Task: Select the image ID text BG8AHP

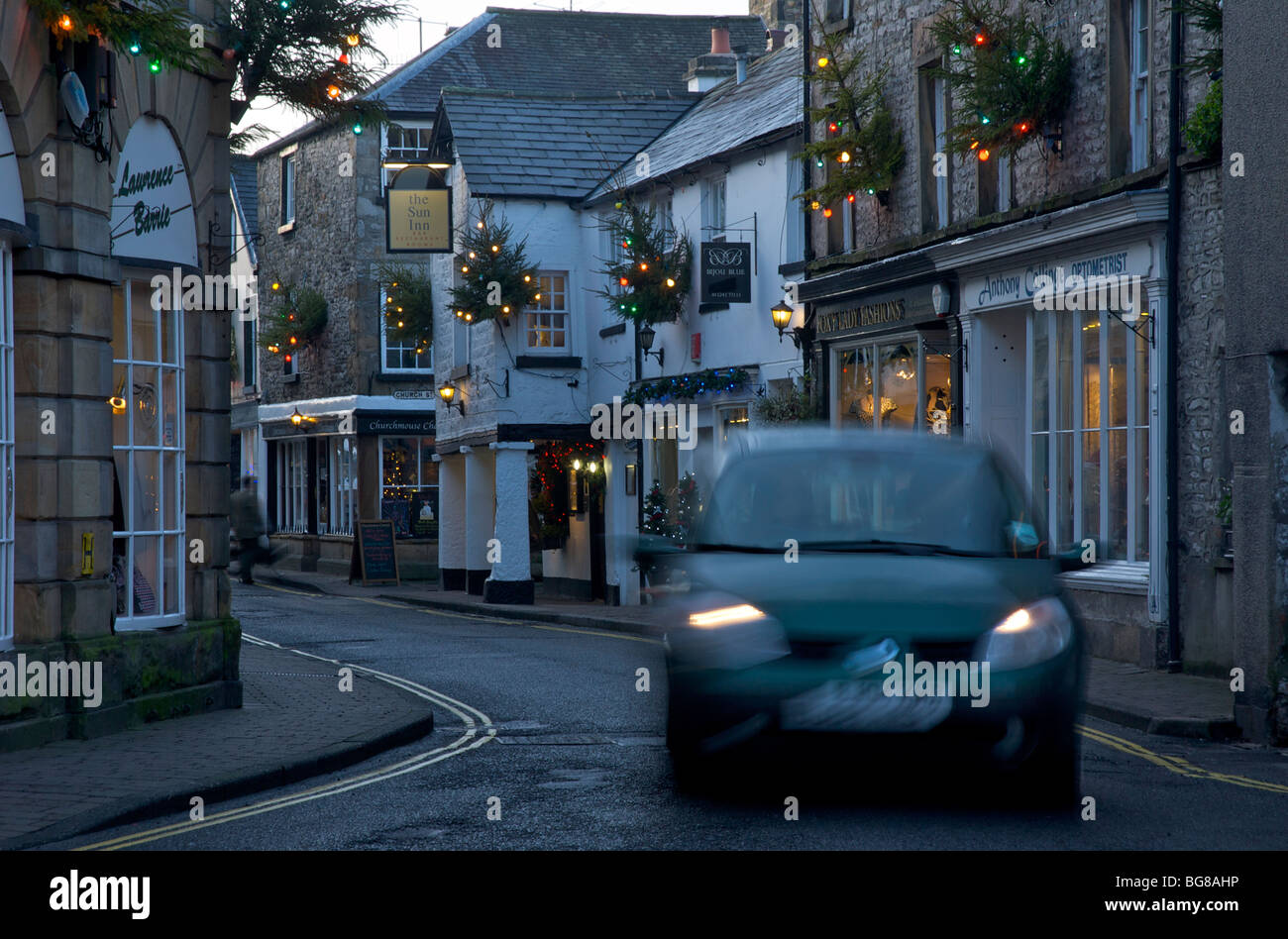Action: [x=1211, y=880]
